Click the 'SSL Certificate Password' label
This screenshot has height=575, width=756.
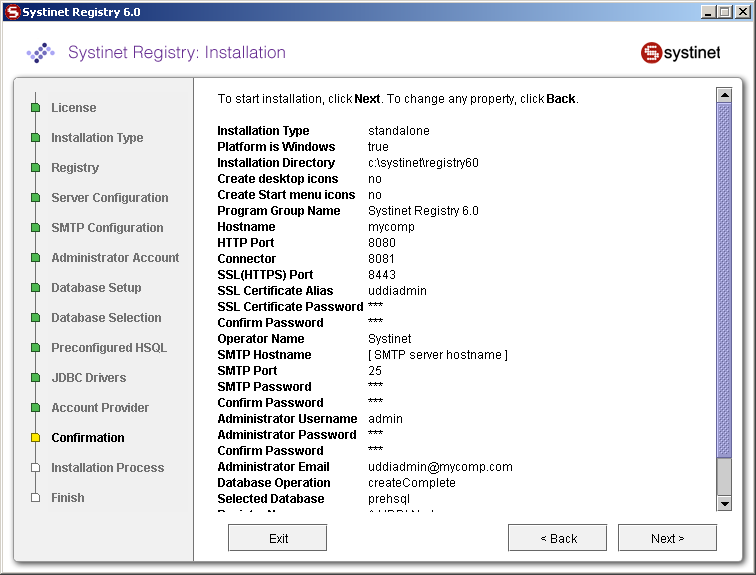(x=290, y=307)
